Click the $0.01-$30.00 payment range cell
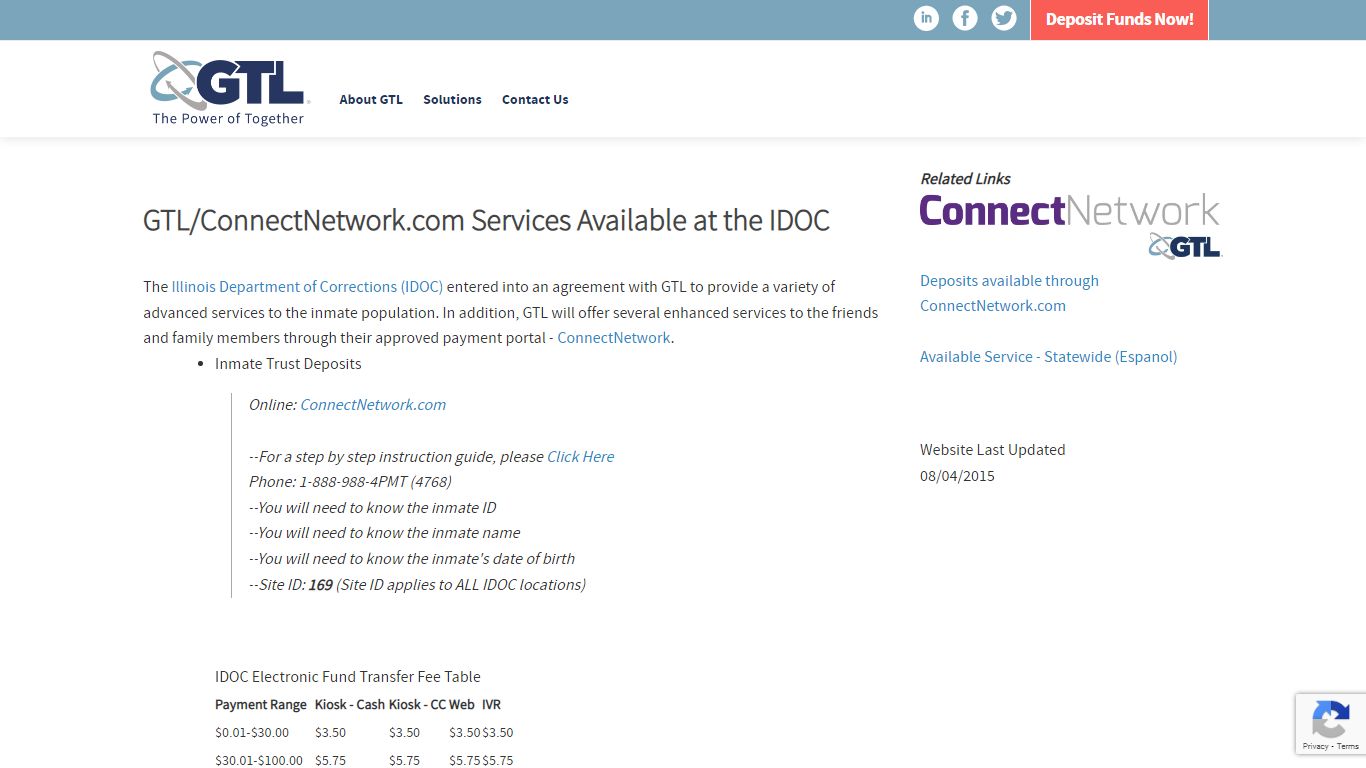Image resolution: width=1366 pixels, height=768 pixels. pyautogui.click(x=252, y=732)
